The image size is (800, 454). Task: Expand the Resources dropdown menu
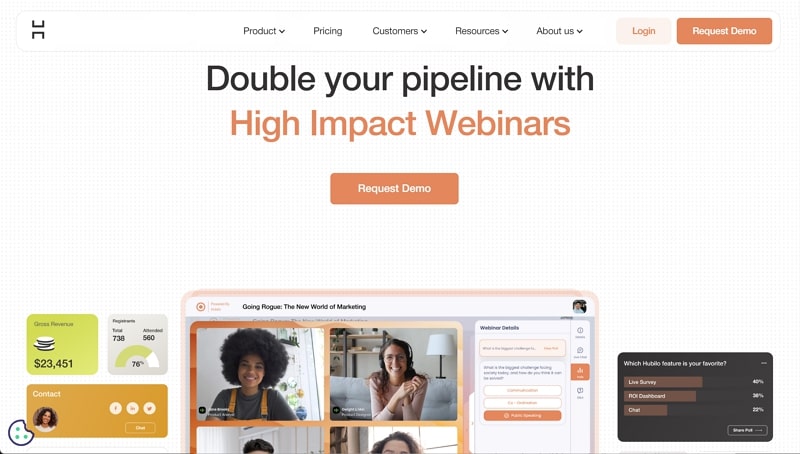coord(482,31)
